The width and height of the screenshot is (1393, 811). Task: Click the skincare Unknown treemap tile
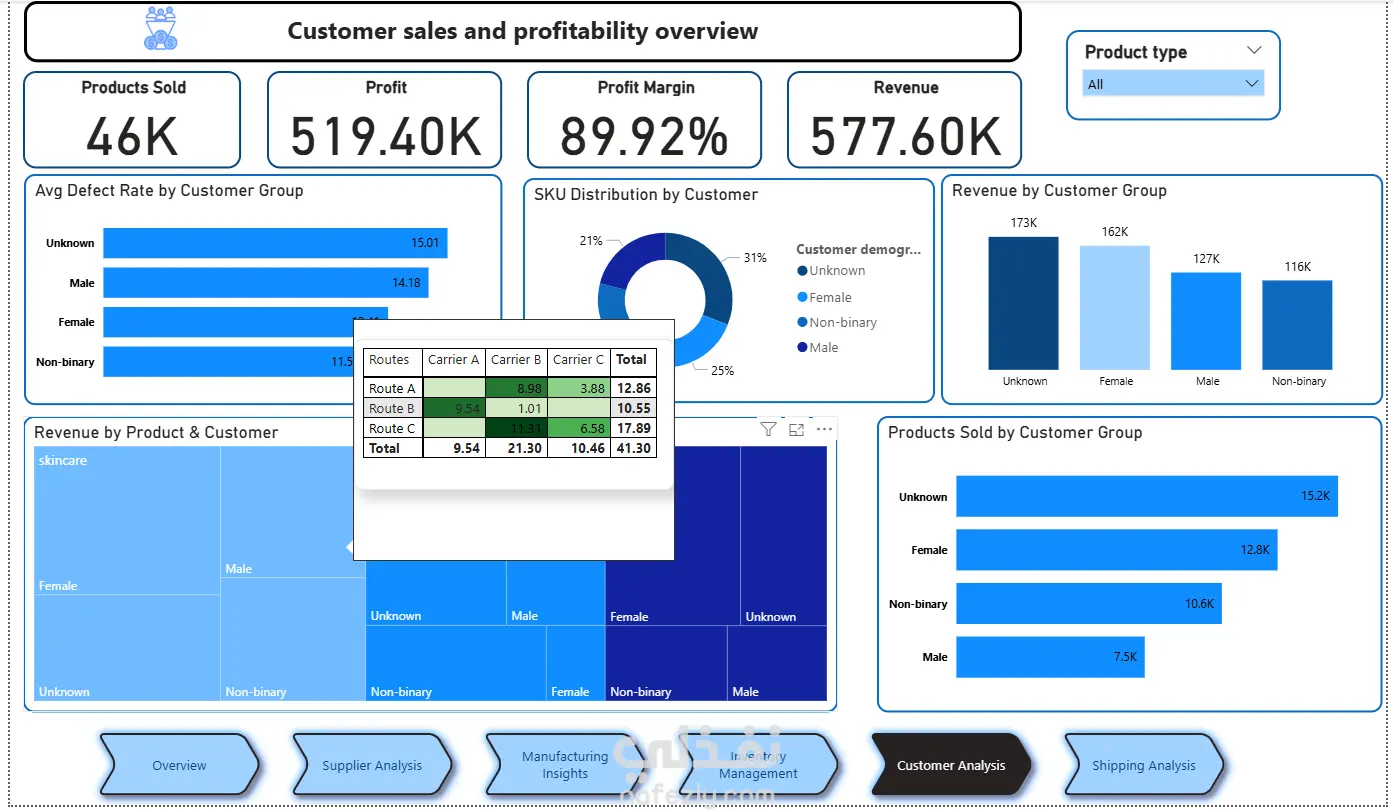click(x=127, y=648)
